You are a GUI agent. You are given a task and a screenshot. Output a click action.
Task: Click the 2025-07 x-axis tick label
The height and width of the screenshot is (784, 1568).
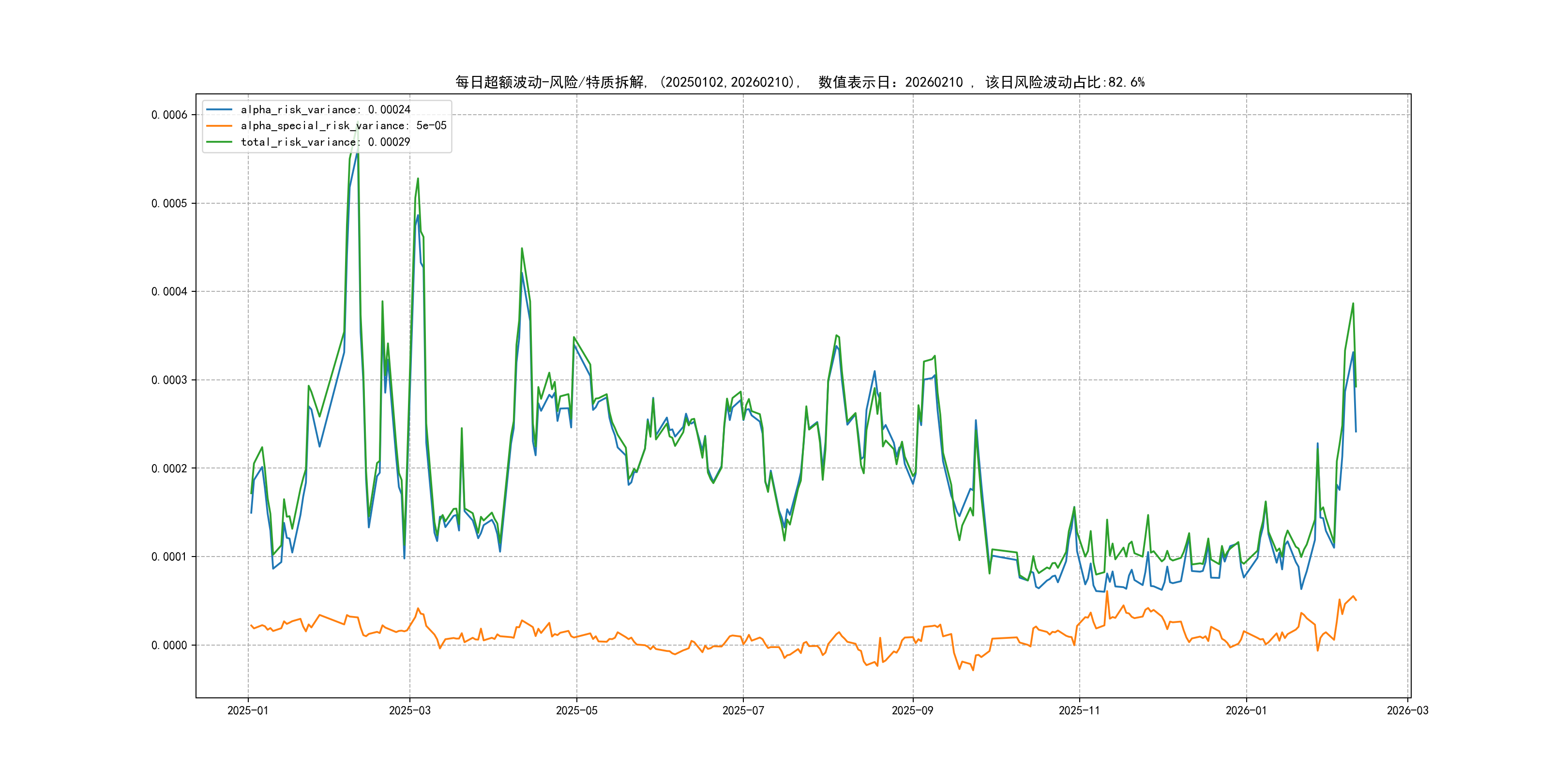coord(742,710)
